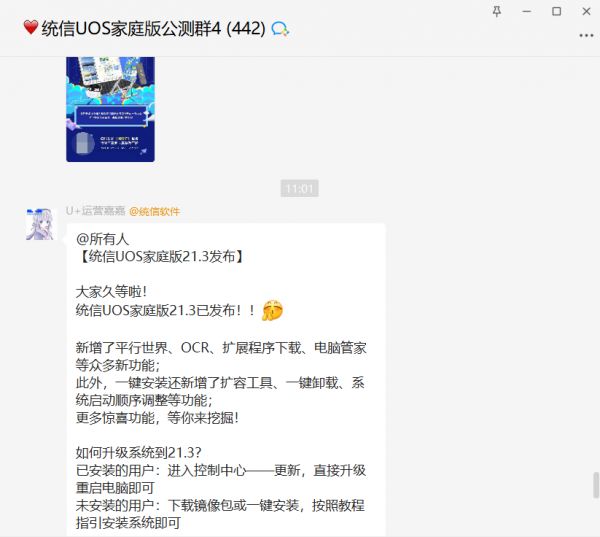Click the line 【统信UOS家庭版21.3发布】
The width and height of the screenshot is (600, 537).
(160, 256)
